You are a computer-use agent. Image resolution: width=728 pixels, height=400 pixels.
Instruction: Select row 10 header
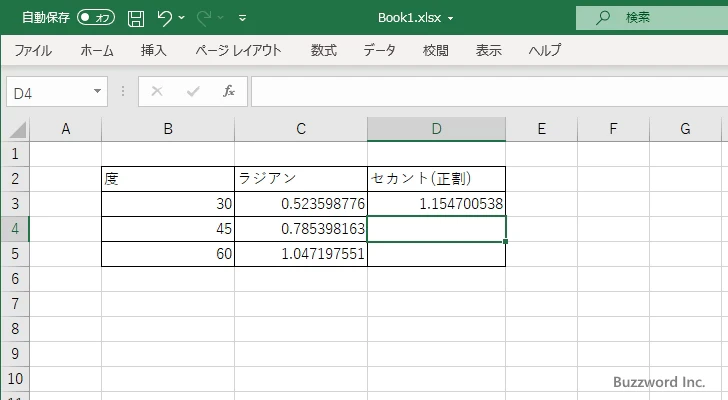click(15, 379)
